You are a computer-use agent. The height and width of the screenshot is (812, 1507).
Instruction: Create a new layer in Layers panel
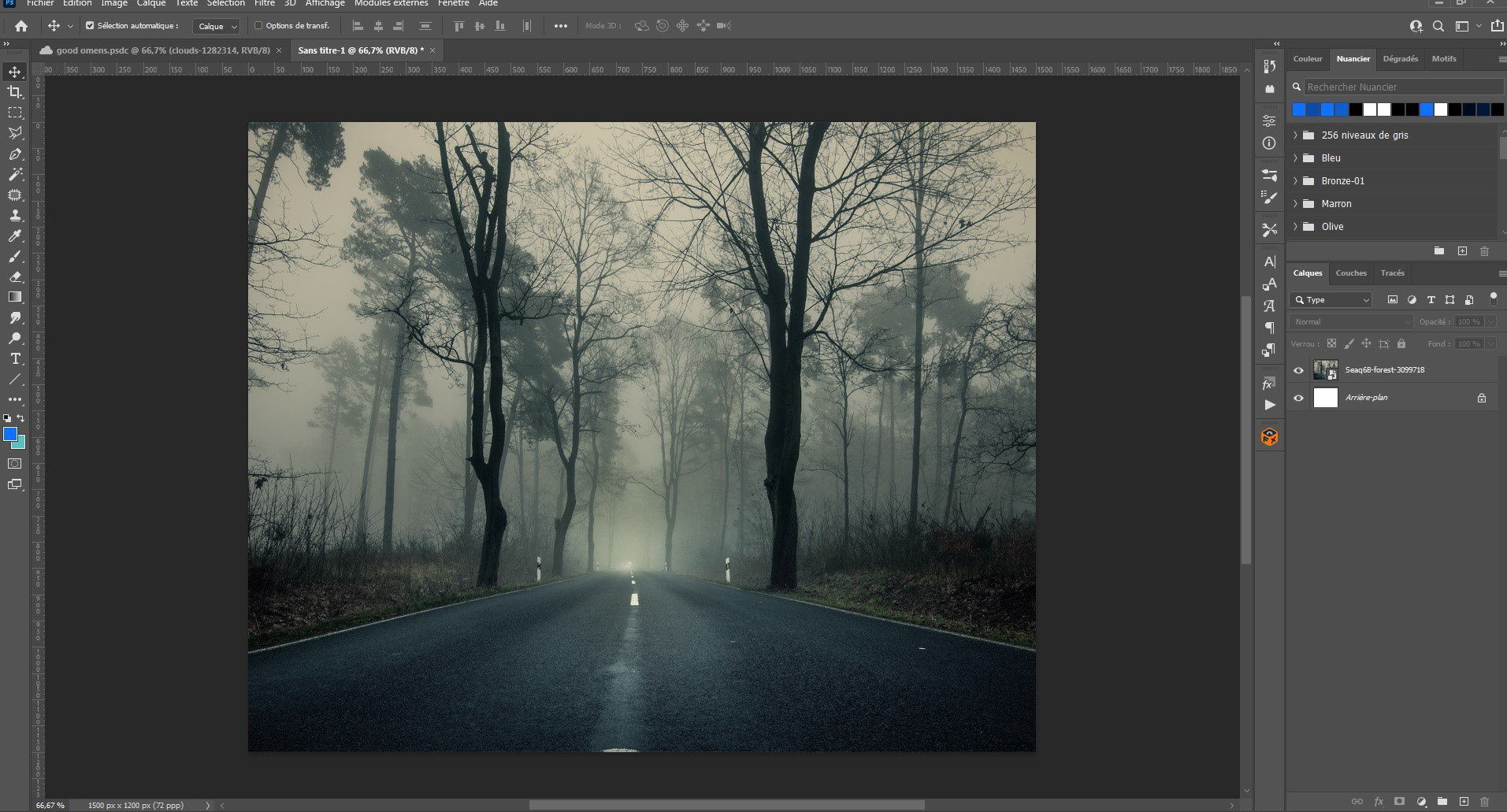point(1463,802)
